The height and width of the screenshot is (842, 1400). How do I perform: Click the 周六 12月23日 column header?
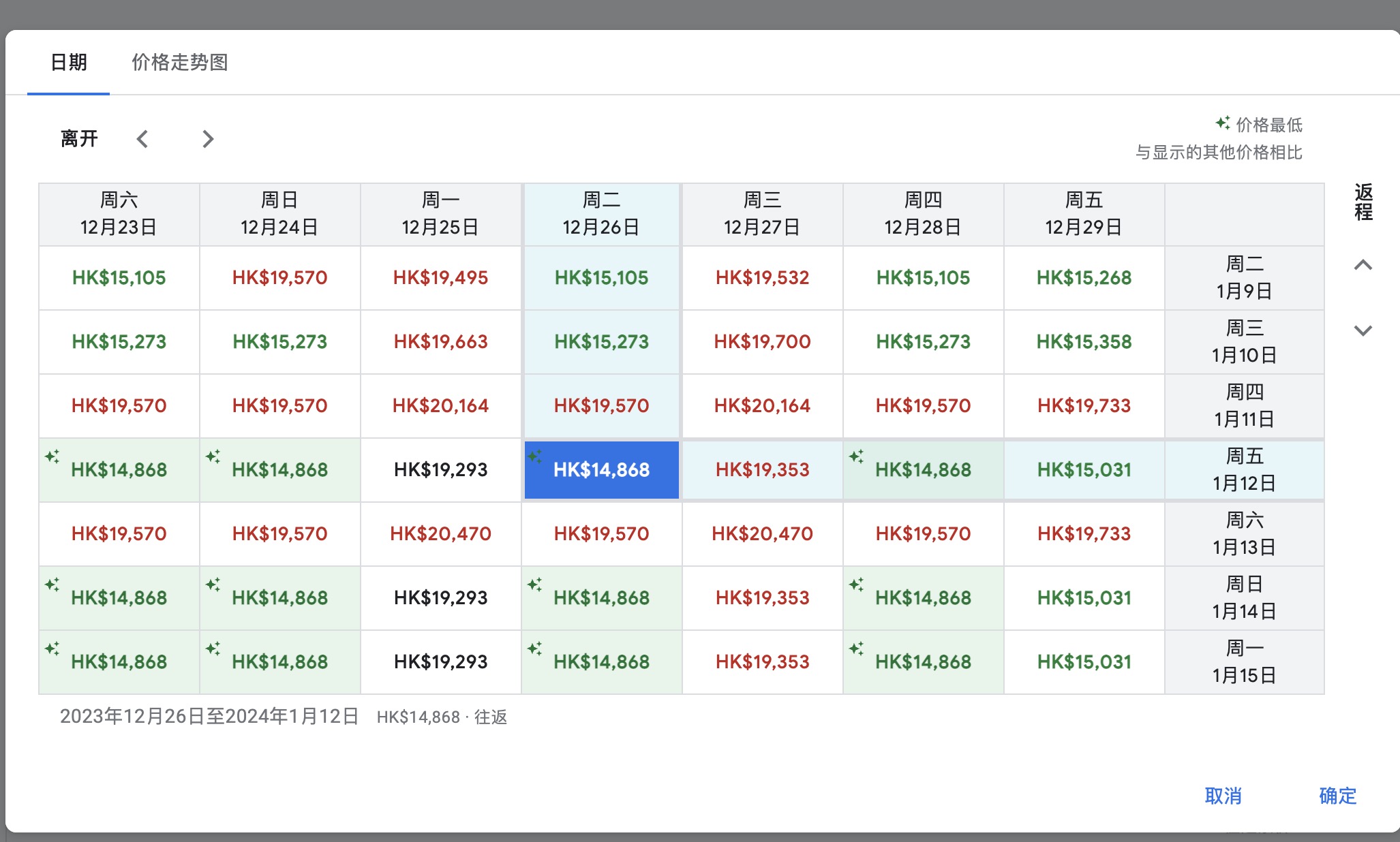tap(119, 214)
